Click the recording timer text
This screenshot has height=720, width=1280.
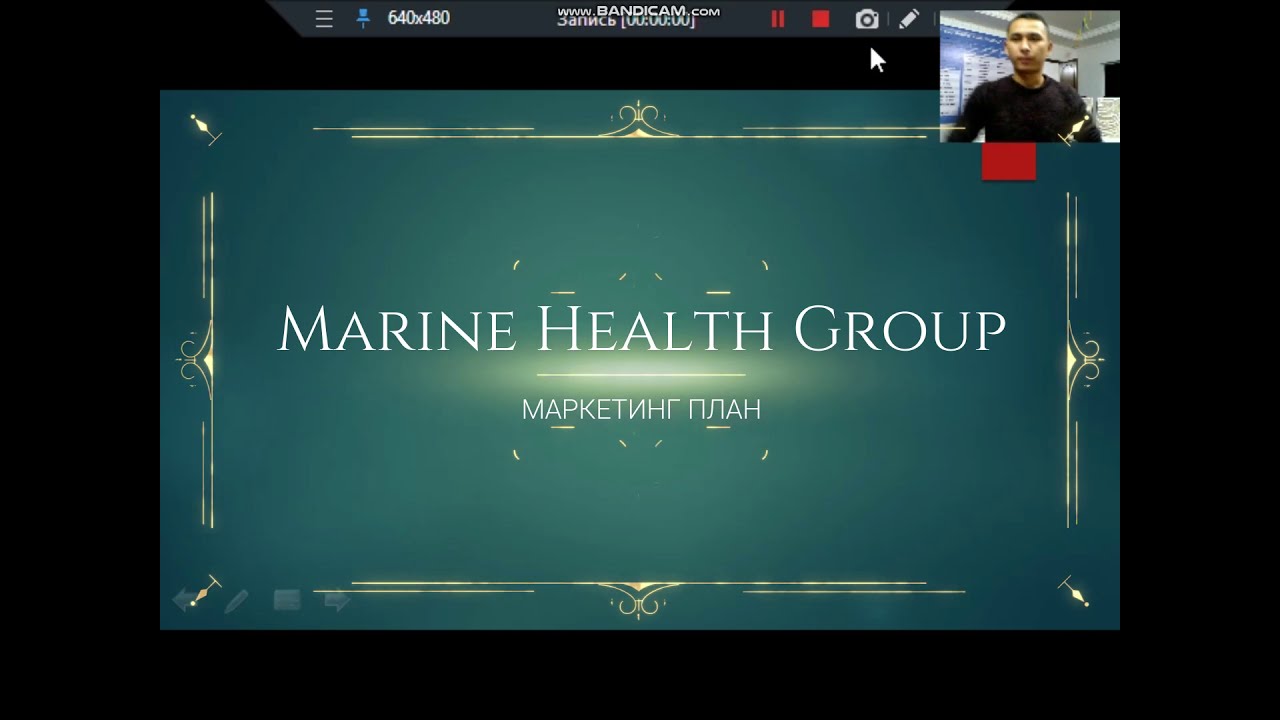coord(626,19)
